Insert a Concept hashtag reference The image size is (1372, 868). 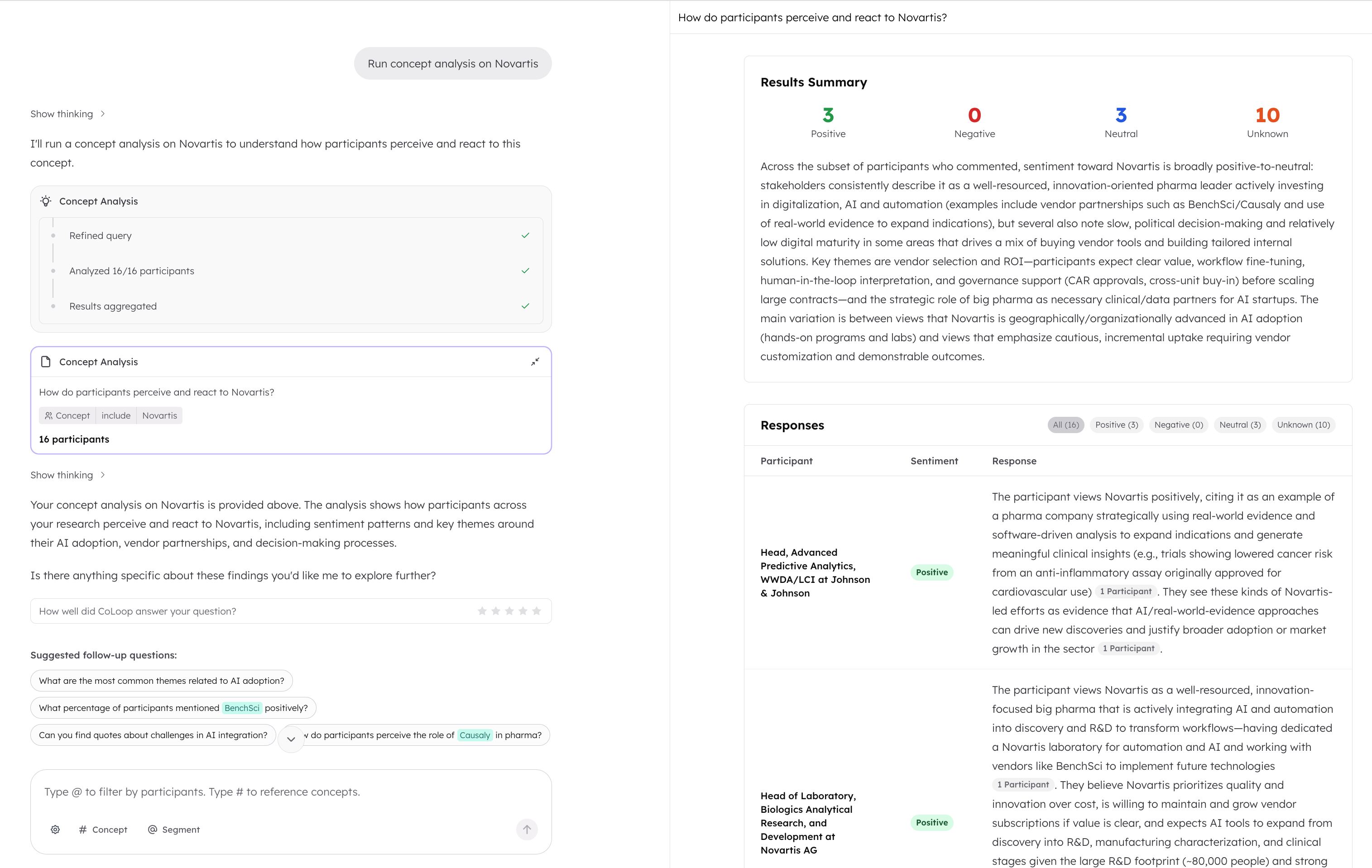[x=103, y=829]
